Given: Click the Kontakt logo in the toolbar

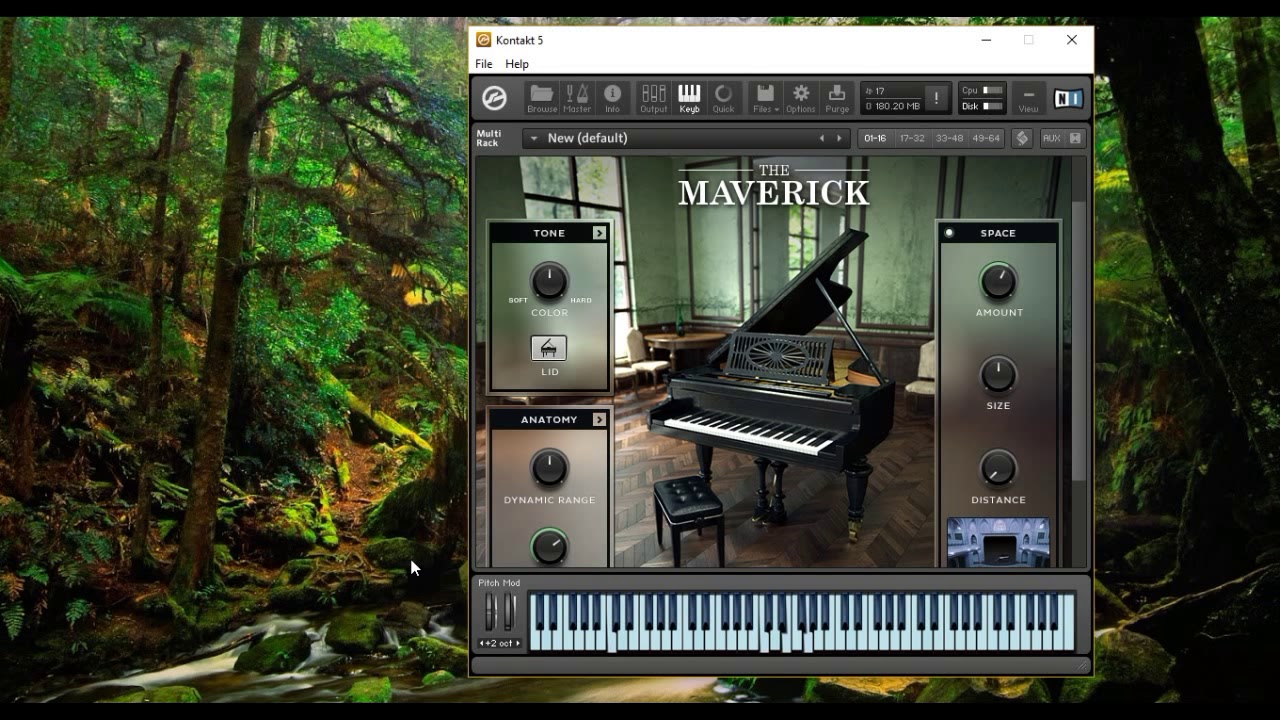Looking at the screenshot, I should point(494,98).
